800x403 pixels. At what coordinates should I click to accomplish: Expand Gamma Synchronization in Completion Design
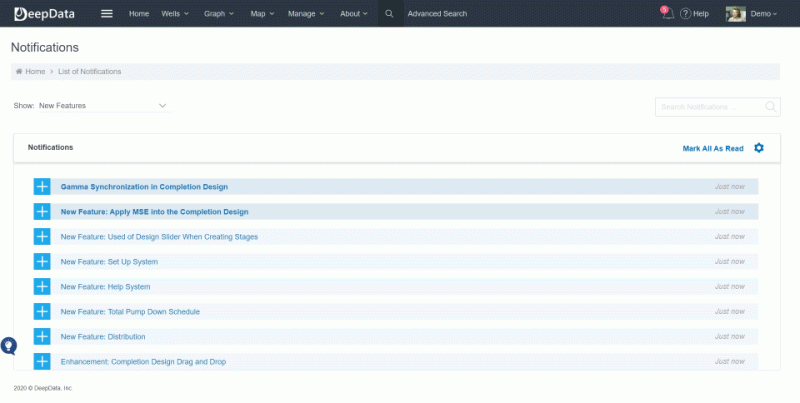pyautogui.click(x=42, y=187)
